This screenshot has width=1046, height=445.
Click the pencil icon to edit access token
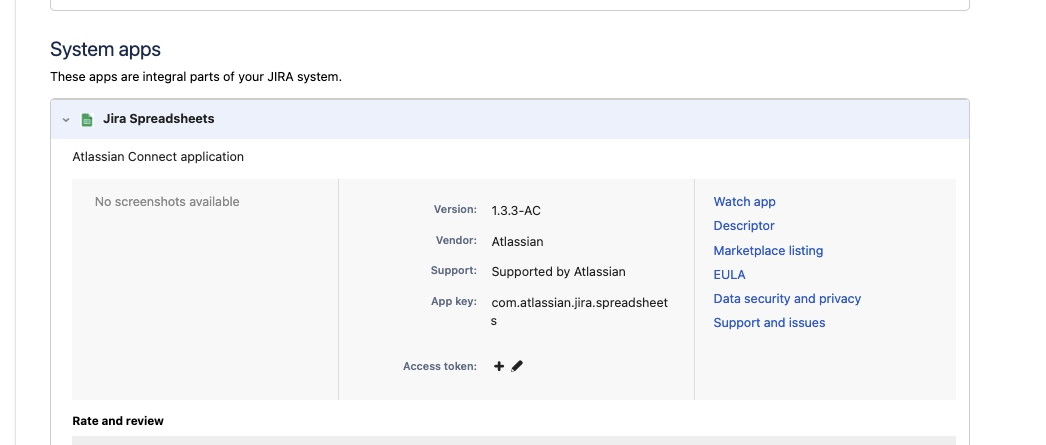coord(517,366)
